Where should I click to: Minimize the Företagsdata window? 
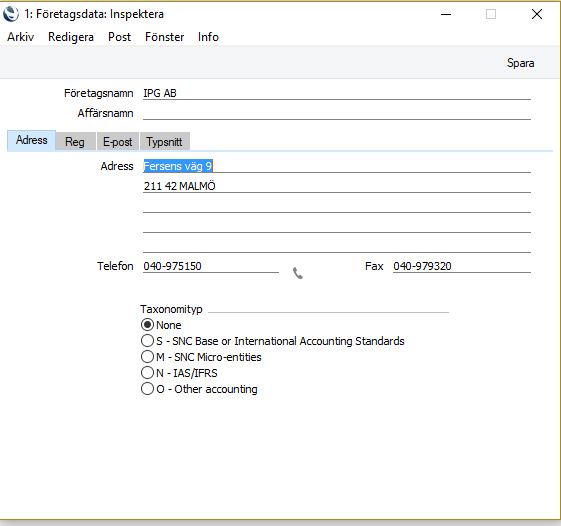coord(446,14)
